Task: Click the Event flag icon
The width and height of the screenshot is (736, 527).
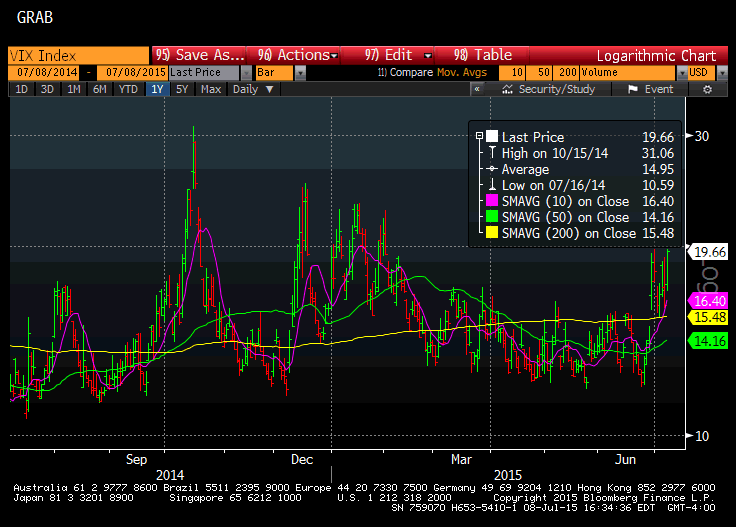Action: click(x=633, y=89)
